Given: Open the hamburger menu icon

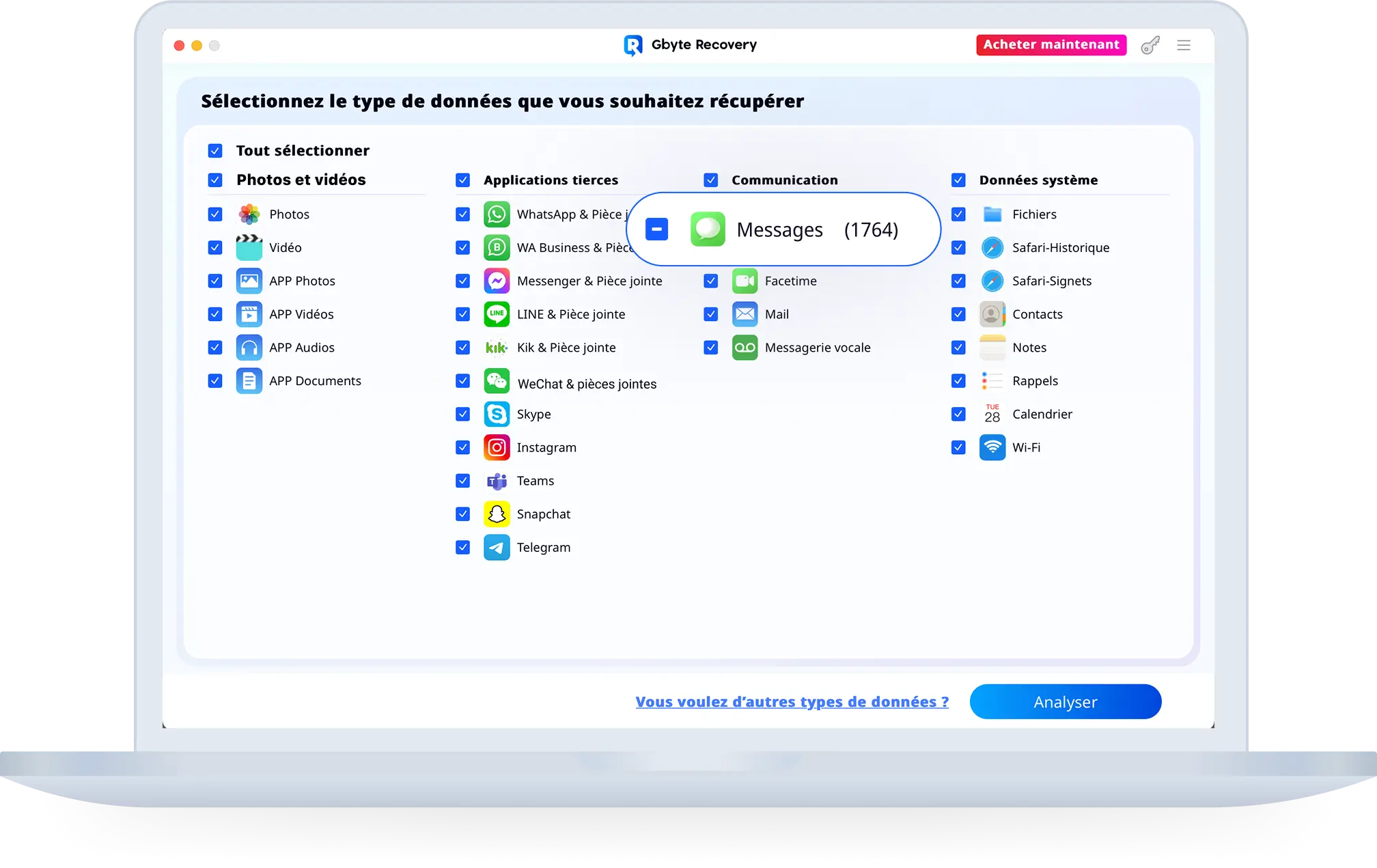Looking at the screenshot, I should [1184, 45].
